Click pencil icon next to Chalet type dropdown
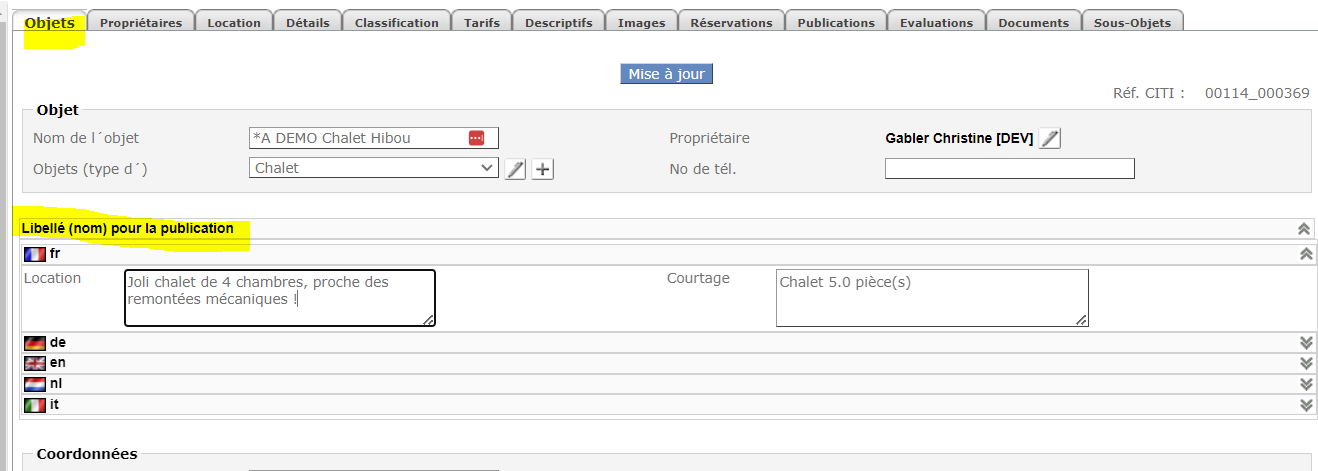1318x471 pixels. pos(515,169)
